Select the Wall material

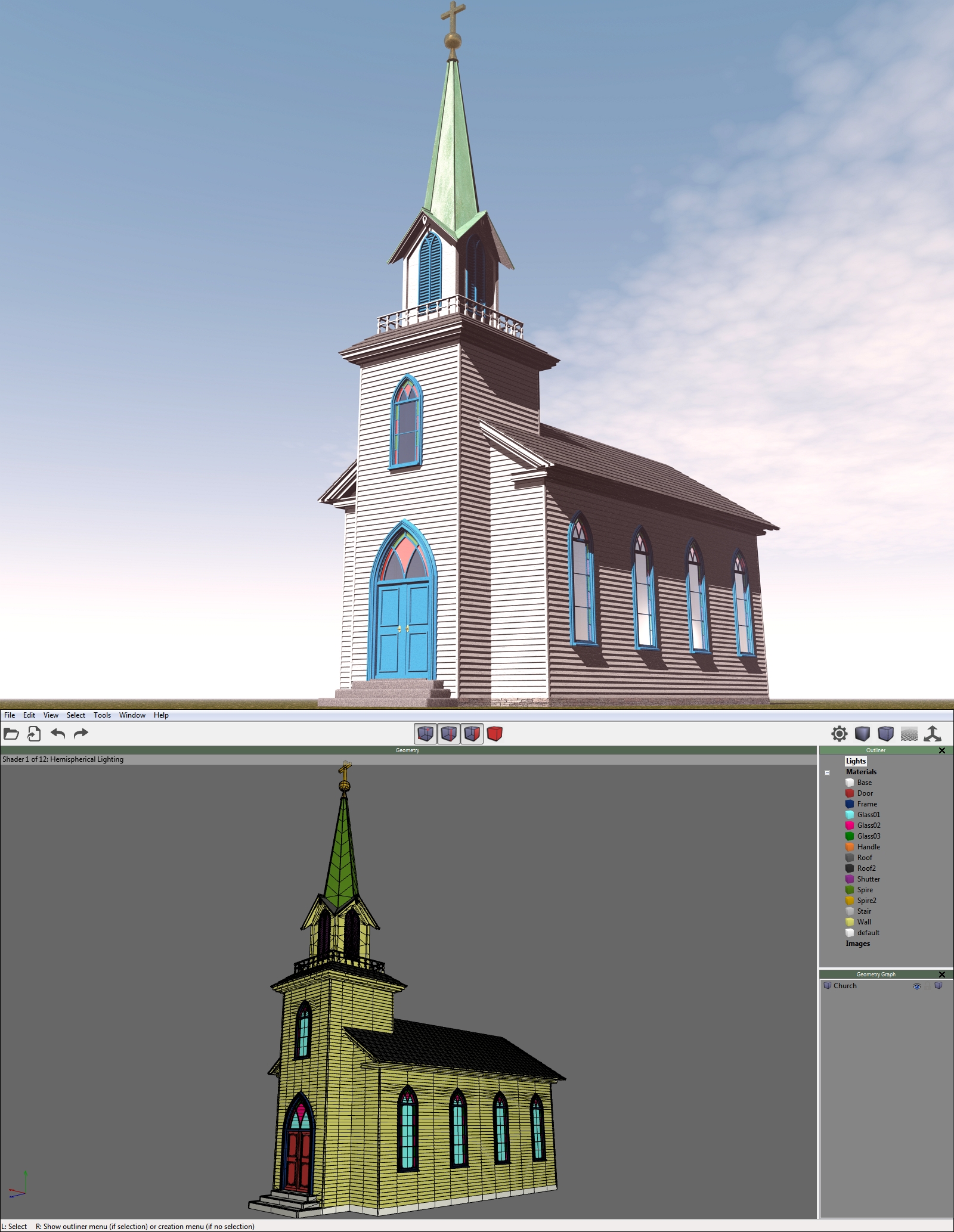864,922
